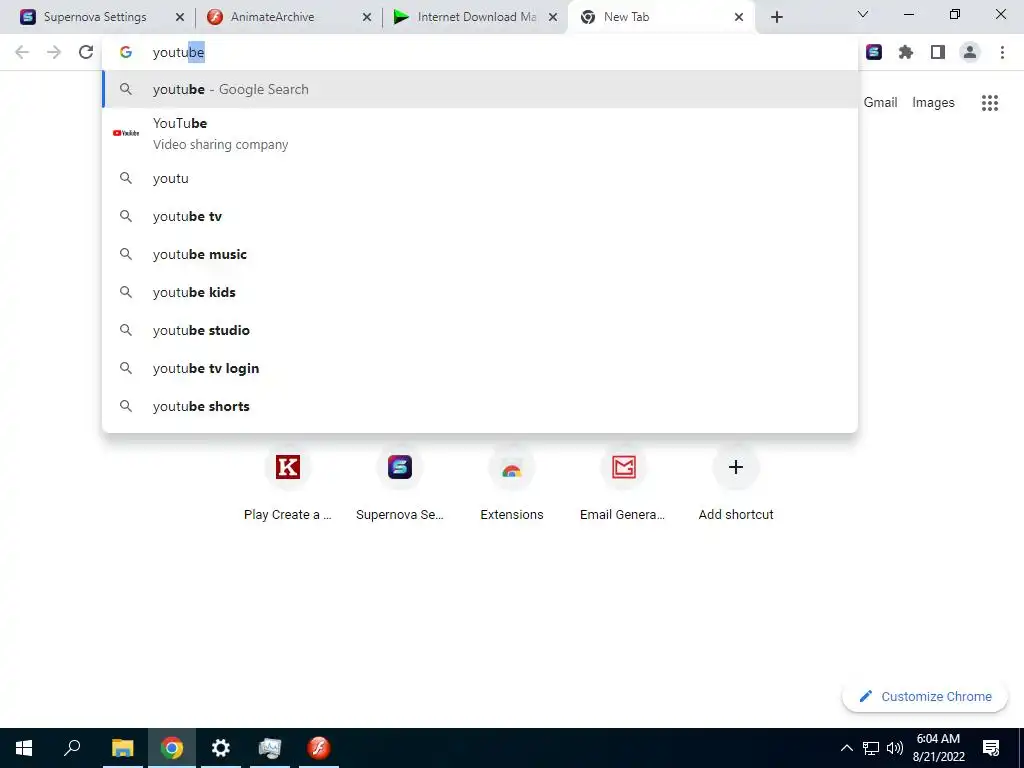Image resolution: width=1024 pixels, height=768 pixels.
Task: Click the Add shortcut plus tile
Action: (x=735, y=485)
